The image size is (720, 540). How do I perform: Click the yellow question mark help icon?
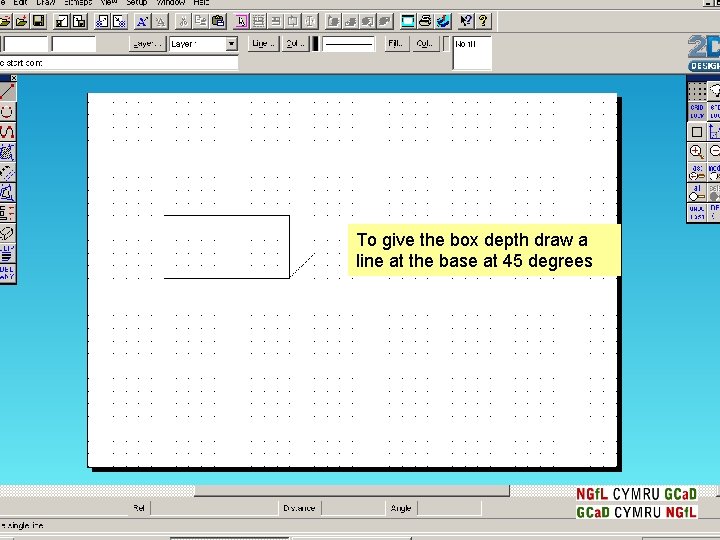click(483, 21)
